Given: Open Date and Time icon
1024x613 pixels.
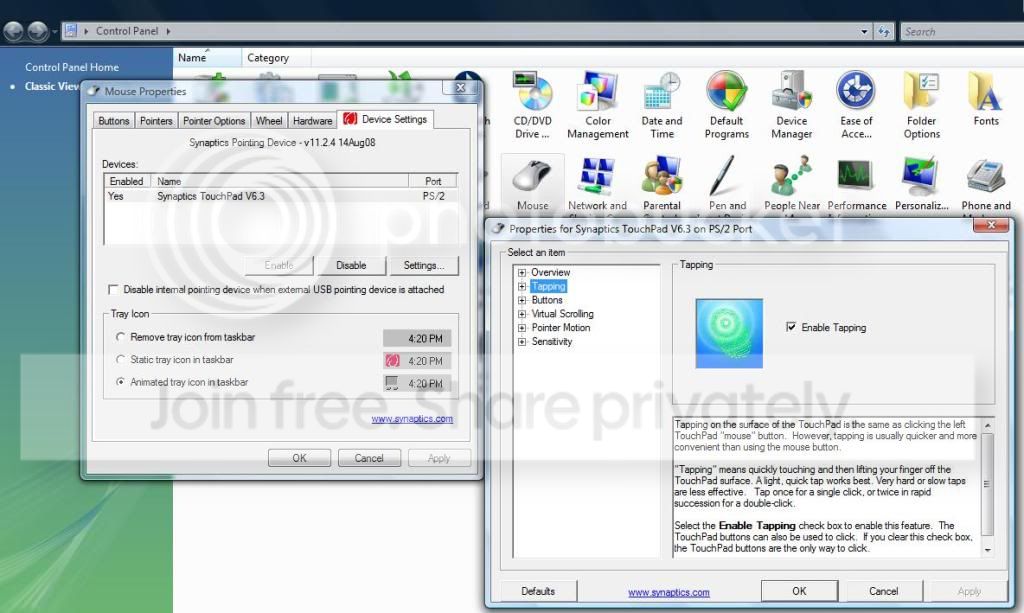Looking at the screenshot, I should point(662,106).
